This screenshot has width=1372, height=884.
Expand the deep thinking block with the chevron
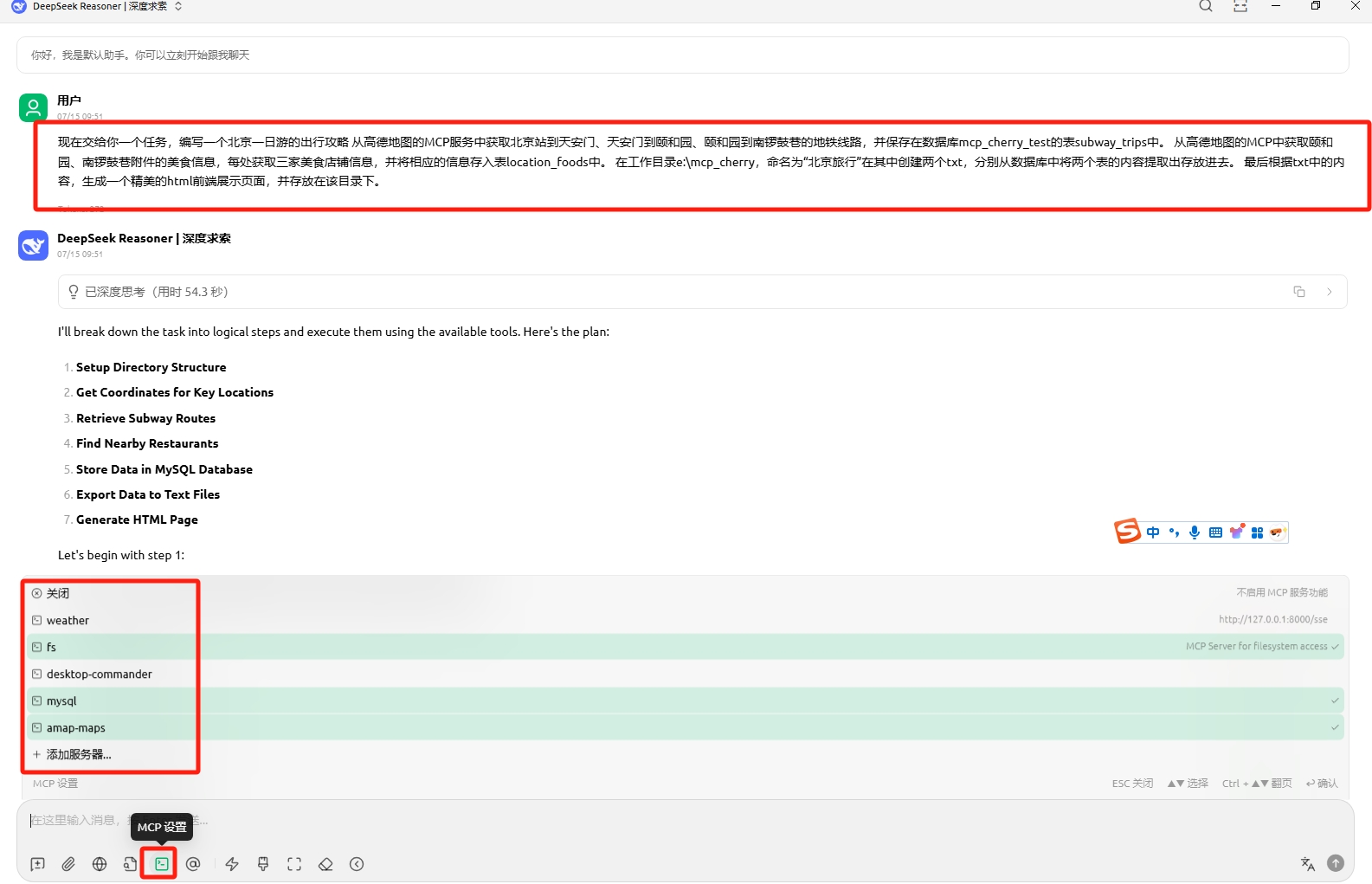(1329, 292)
